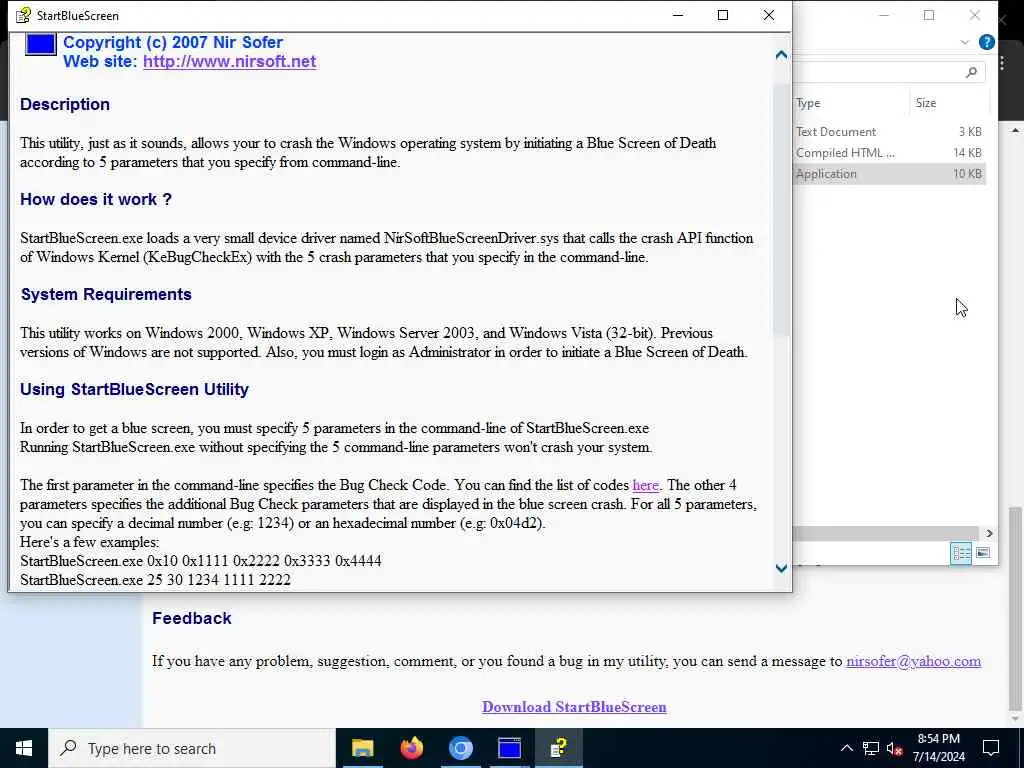Viewport: 1024px width, 768px height.
Task: Click the File Explorer search box
Action: click(x=889, y=72)
